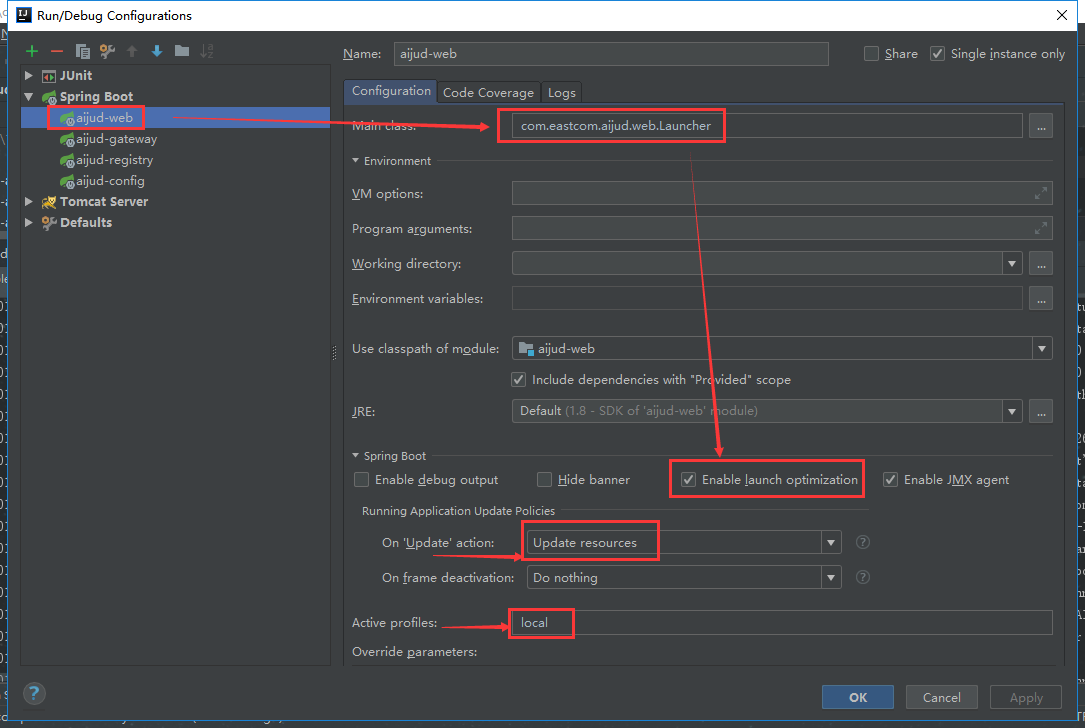Sort configurations alphabetically
Screen dimensions: 1085x728
pyautogui.click(x=207, y=51)
